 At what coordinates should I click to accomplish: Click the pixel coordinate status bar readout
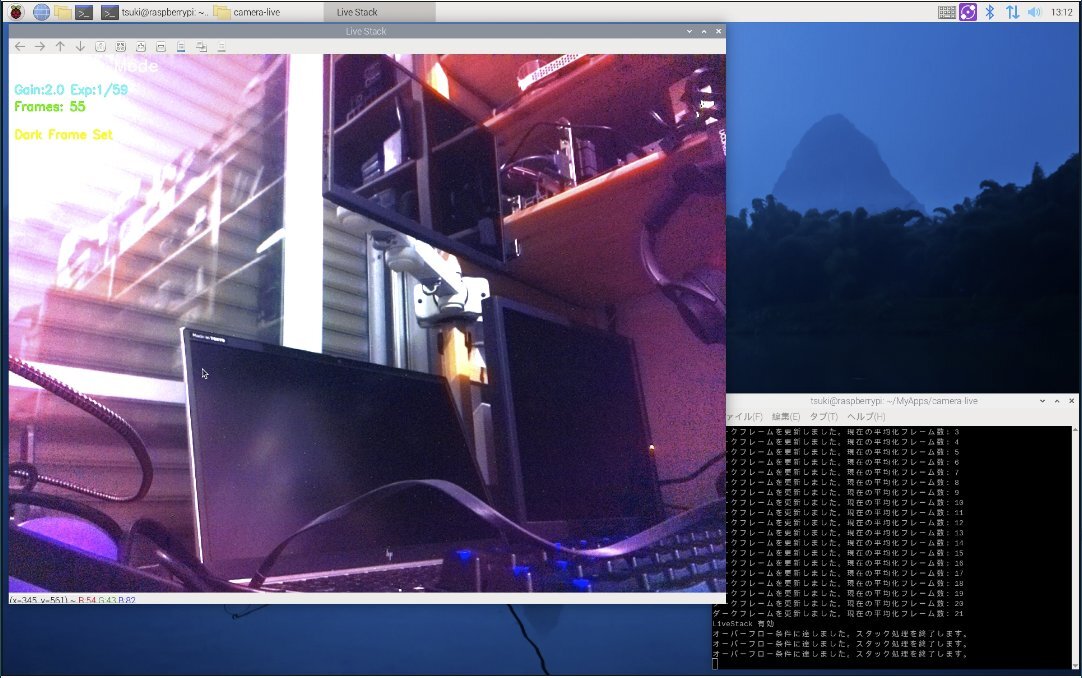coord(72,600)
